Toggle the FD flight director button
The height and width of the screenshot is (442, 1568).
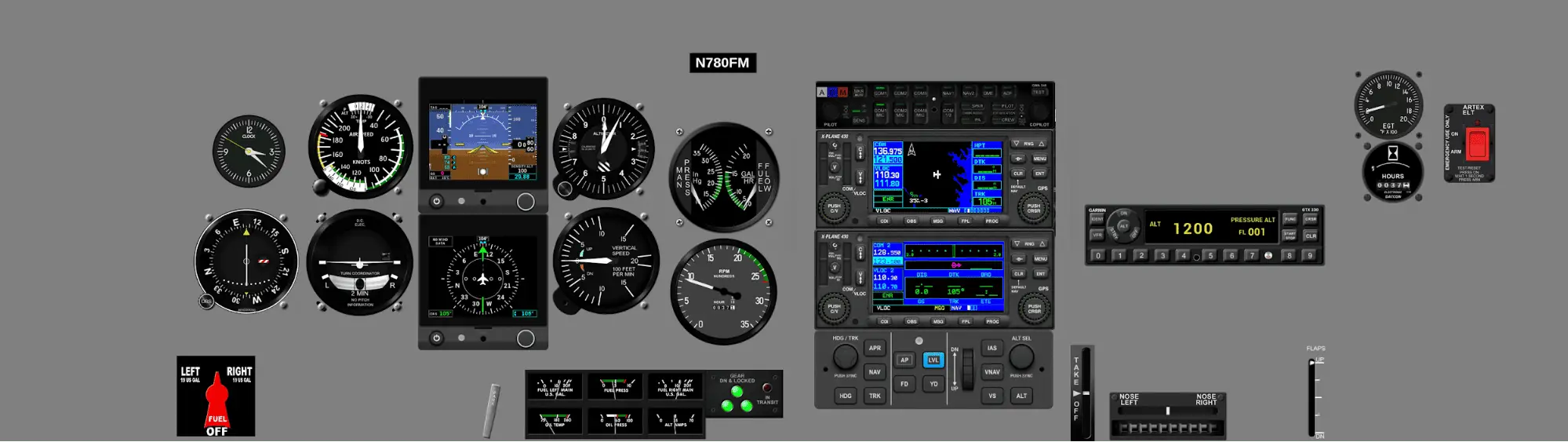coord(904,384)
